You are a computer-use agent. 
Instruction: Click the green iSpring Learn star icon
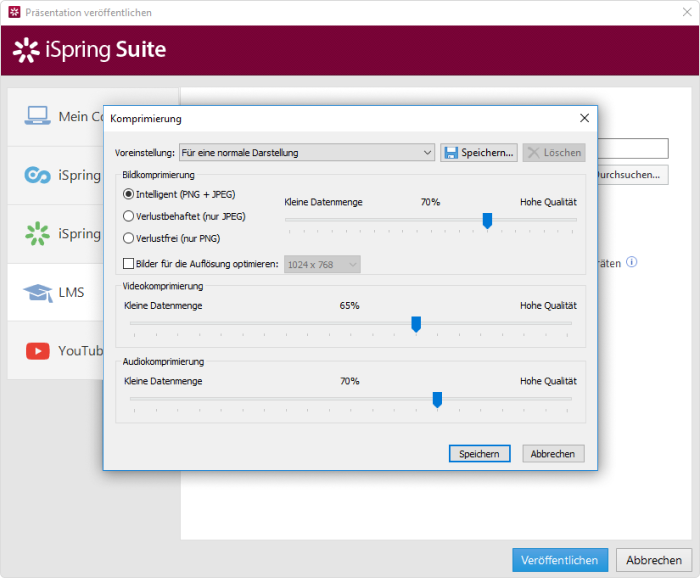[x=38, y=233]
